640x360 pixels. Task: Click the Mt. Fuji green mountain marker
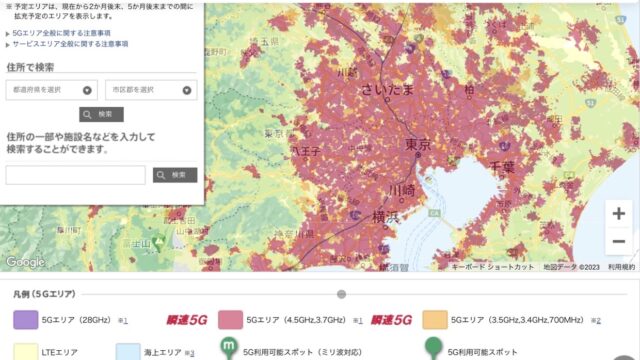point(160,242)
